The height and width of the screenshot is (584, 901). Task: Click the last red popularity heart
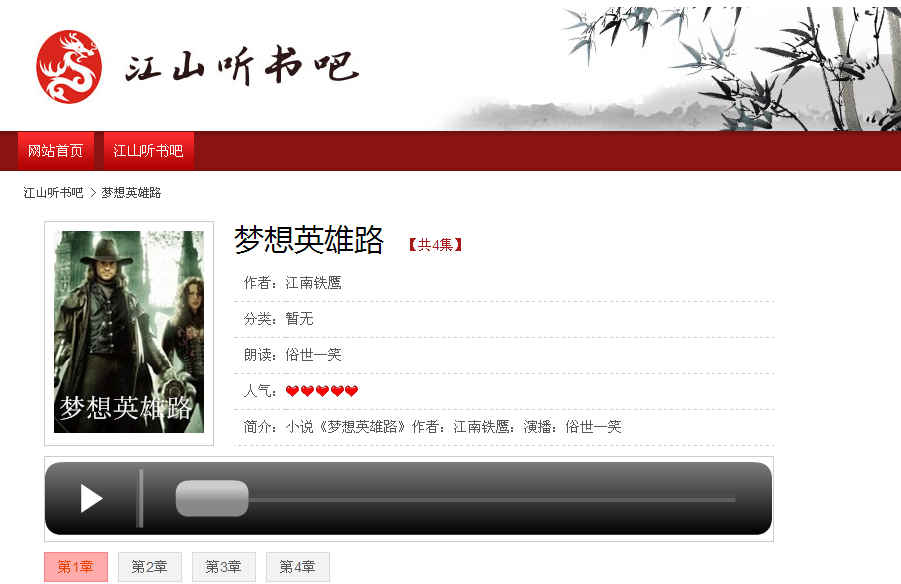pos(352,391)
